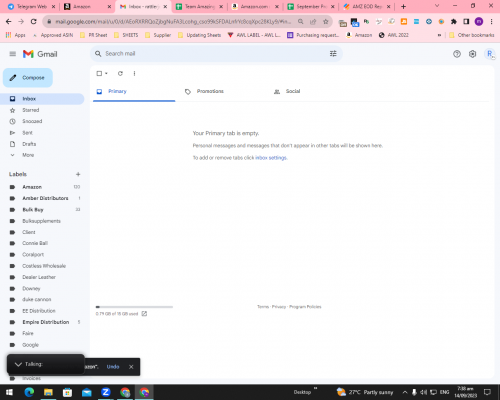Open search options filter icon
This screenshot has width=500, height=400.
click(x=333, y=54)
